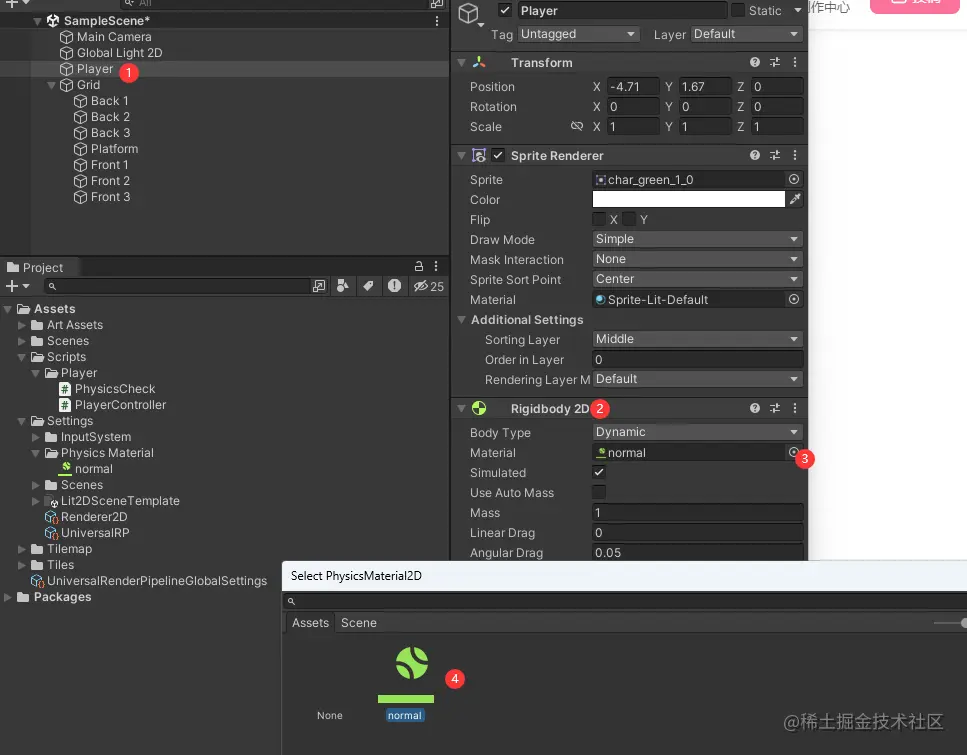Click the picker search field
Screen dimensions: 967x755
point(625,601)
